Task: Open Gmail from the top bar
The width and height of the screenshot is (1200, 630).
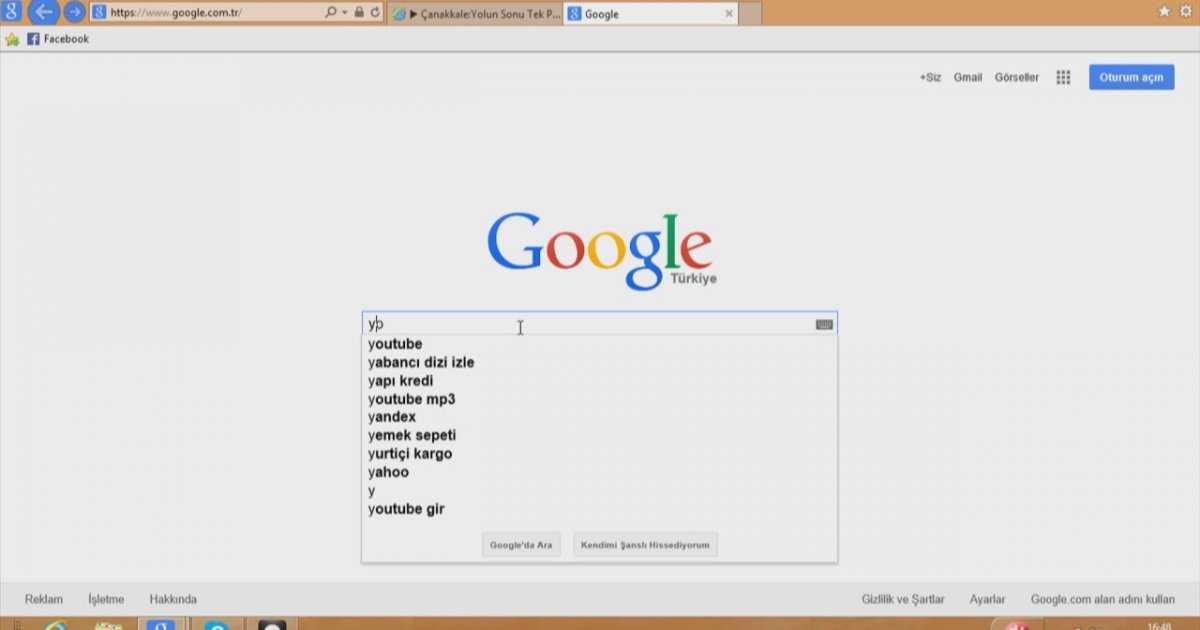Action: [x=968, y=77]
